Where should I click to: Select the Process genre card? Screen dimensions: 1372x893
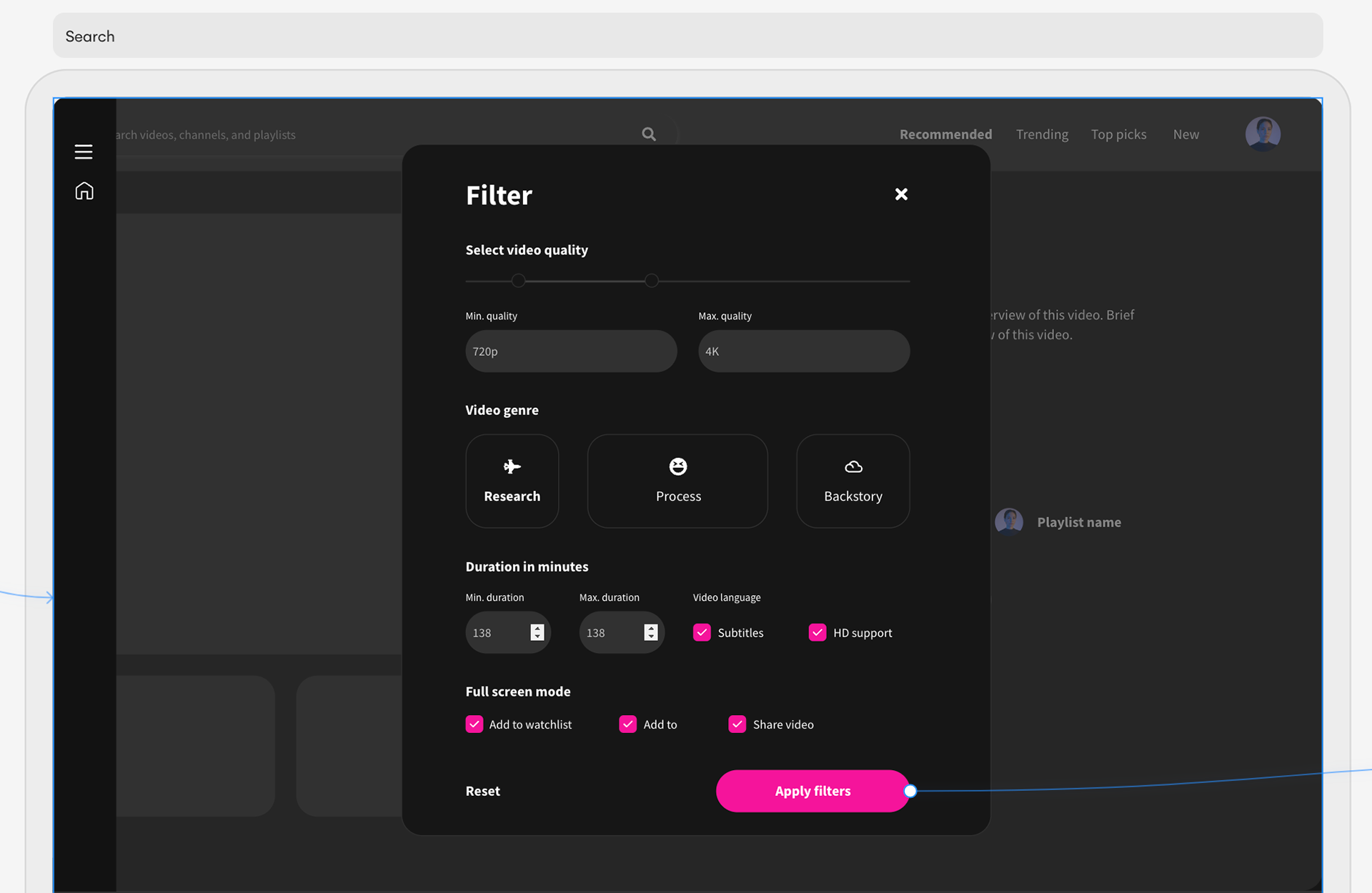pyautogui.click(x=677, y=481)
